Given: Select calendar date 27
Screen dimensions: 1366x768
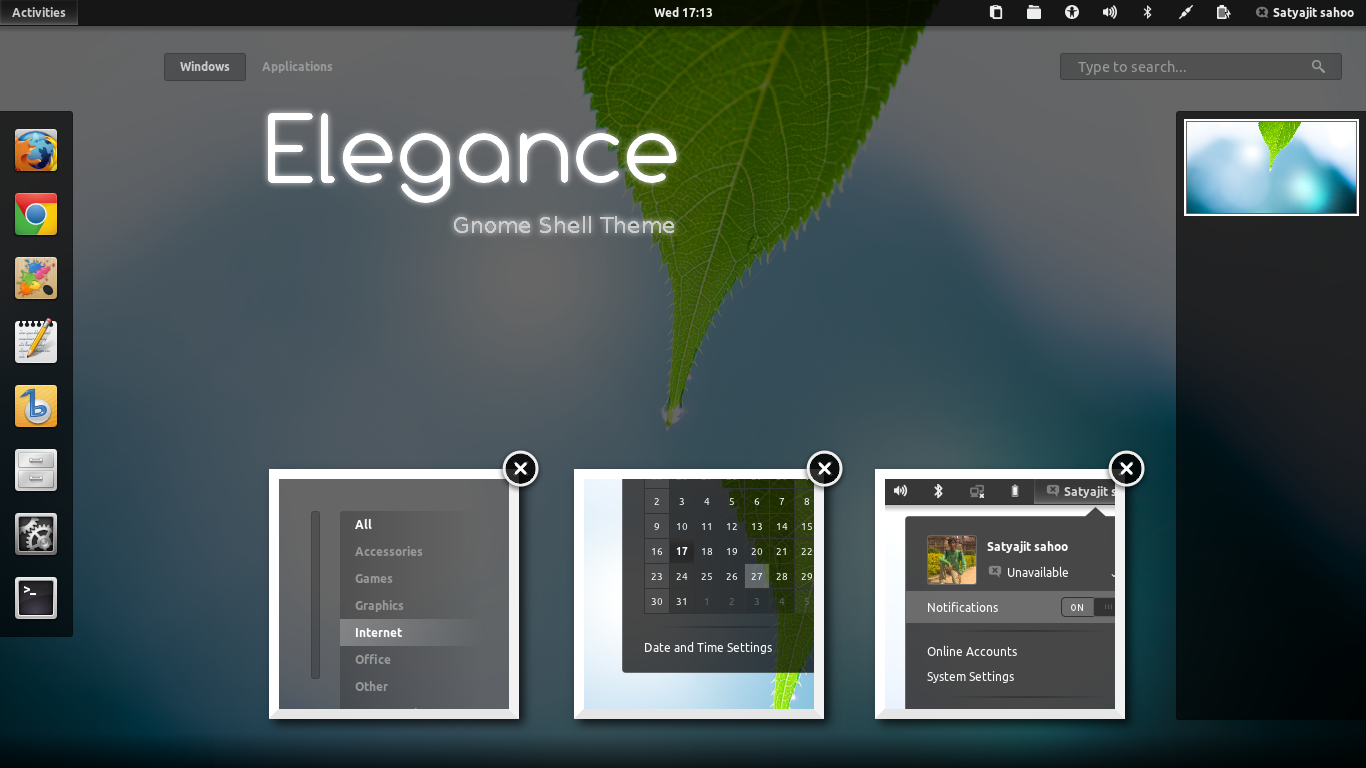Looking at the screenshot, I should (x=757, y=576).
